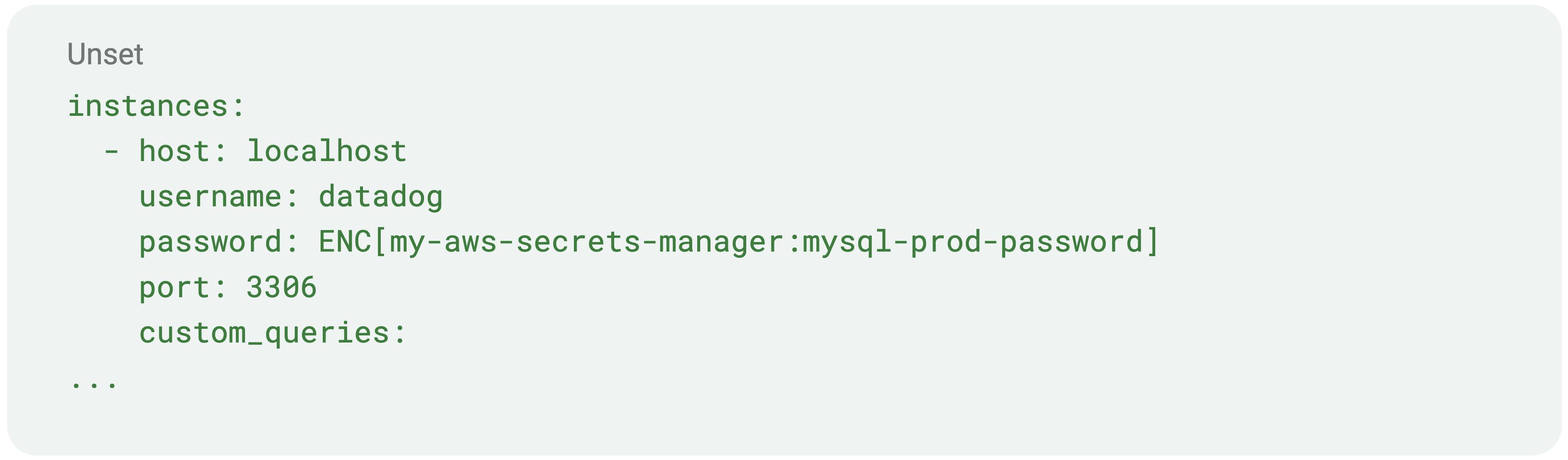Click the opening bracket after ENC

coord(380,242)
